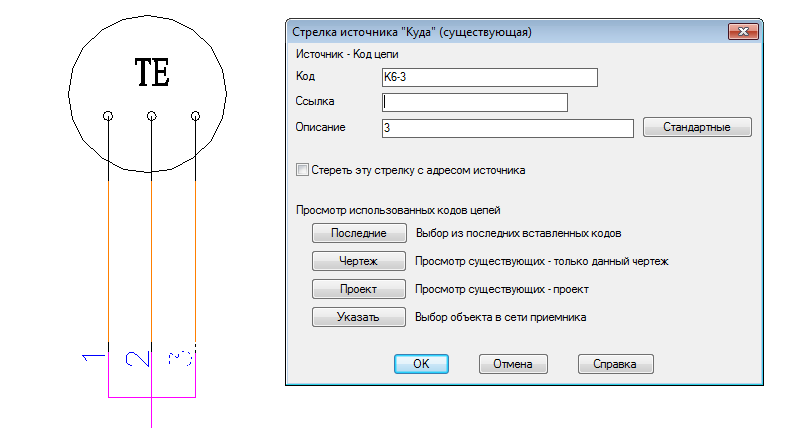
Task: Select wire number 1 in drawing
Action: [x=94, y=357]
